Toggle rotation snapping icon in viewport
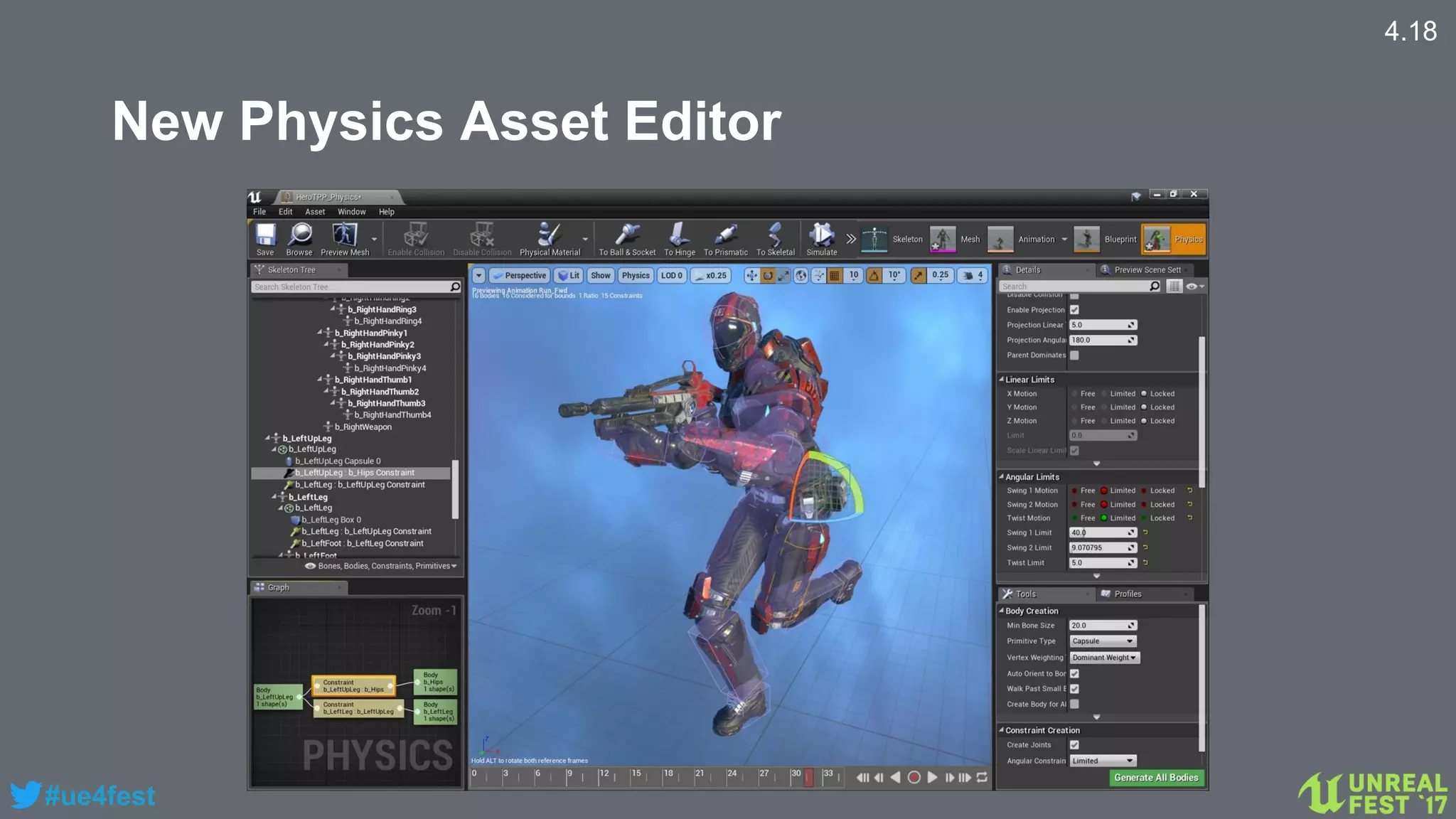This screenshot has height=819, width=1456. [874, 276]
